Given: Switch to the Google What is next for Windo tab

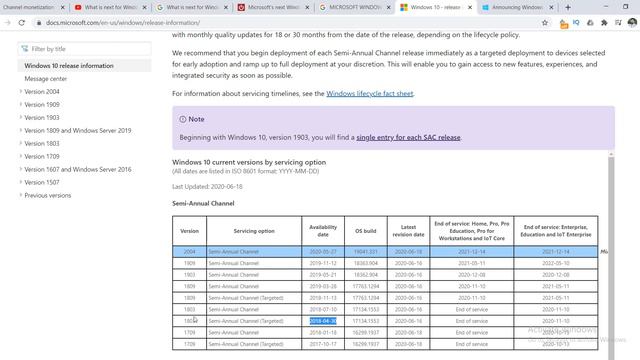Looking at the screenshot, I should pos(192,7).
